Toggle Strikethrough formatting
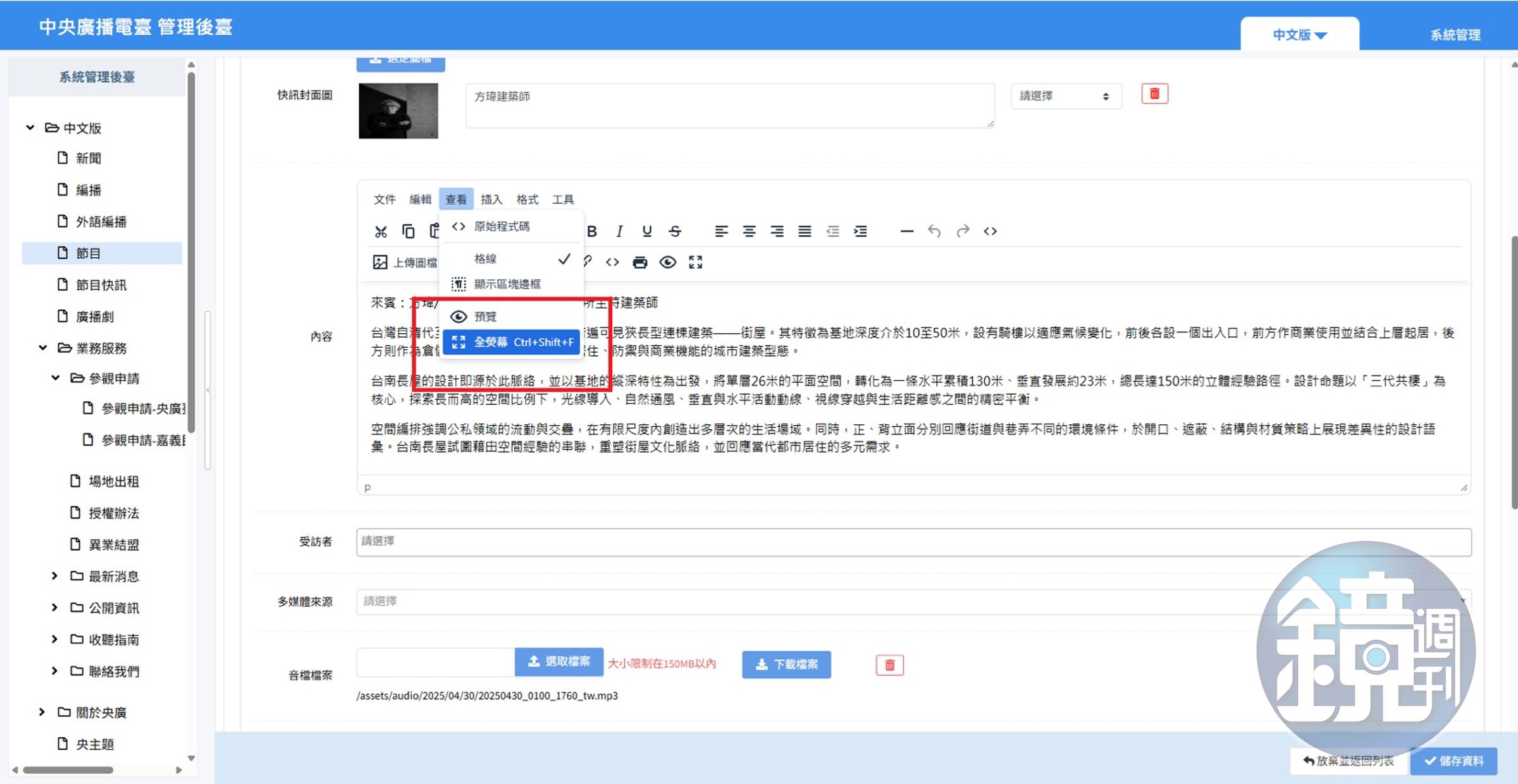The height and width of the screenshot is (784, 1518). pos(675,231)
